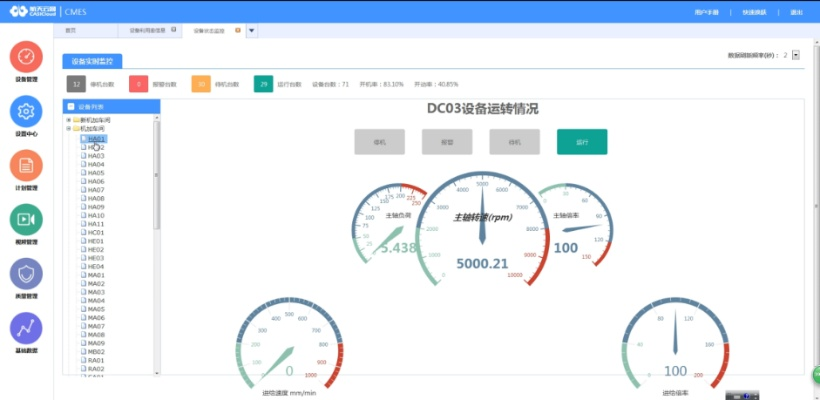
Task: Open the data refresh rate dropdown
Action: pos(796,55)
